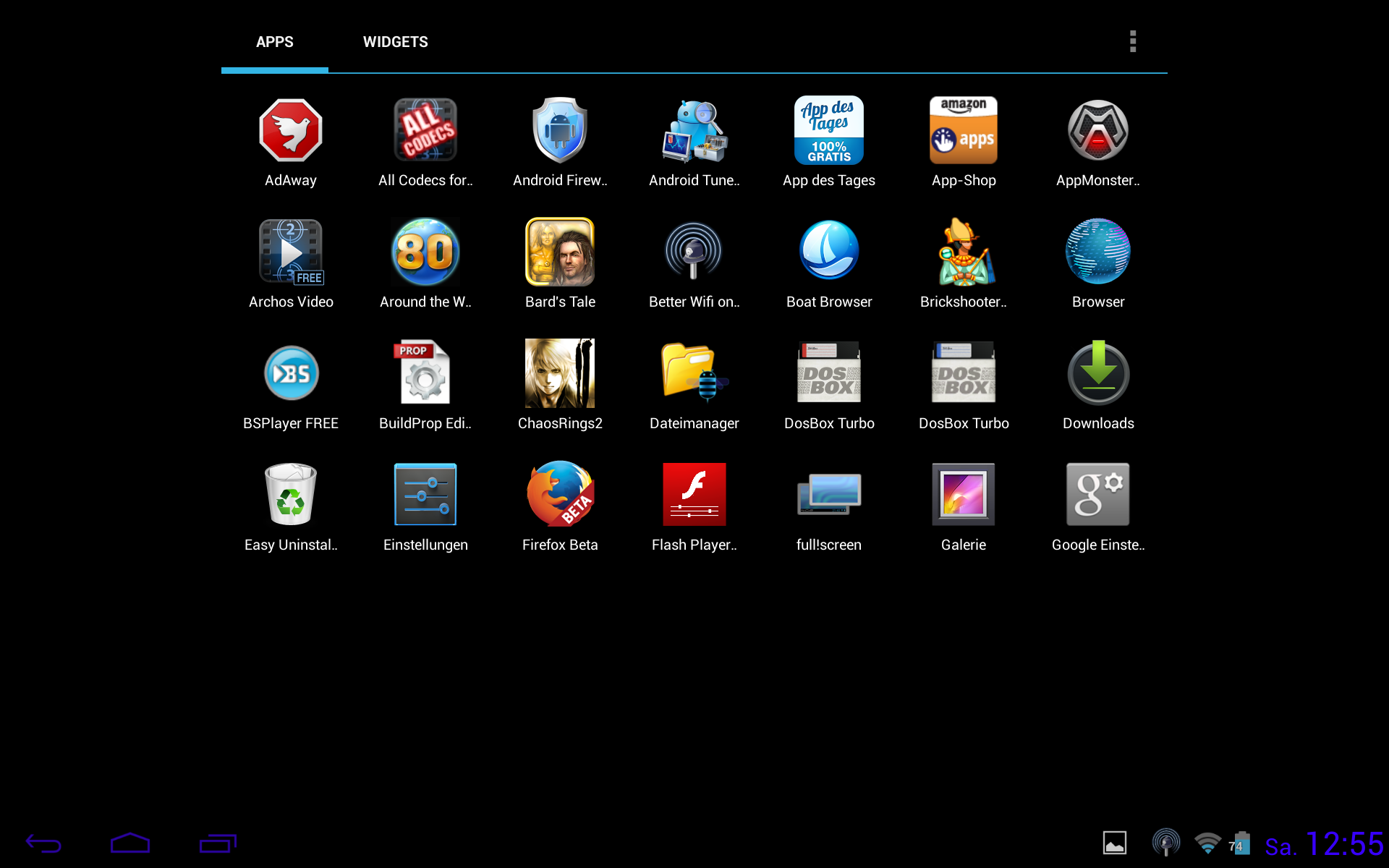Open the Recent apps button
Screen dimensions: 1389x868
(218, 843)
